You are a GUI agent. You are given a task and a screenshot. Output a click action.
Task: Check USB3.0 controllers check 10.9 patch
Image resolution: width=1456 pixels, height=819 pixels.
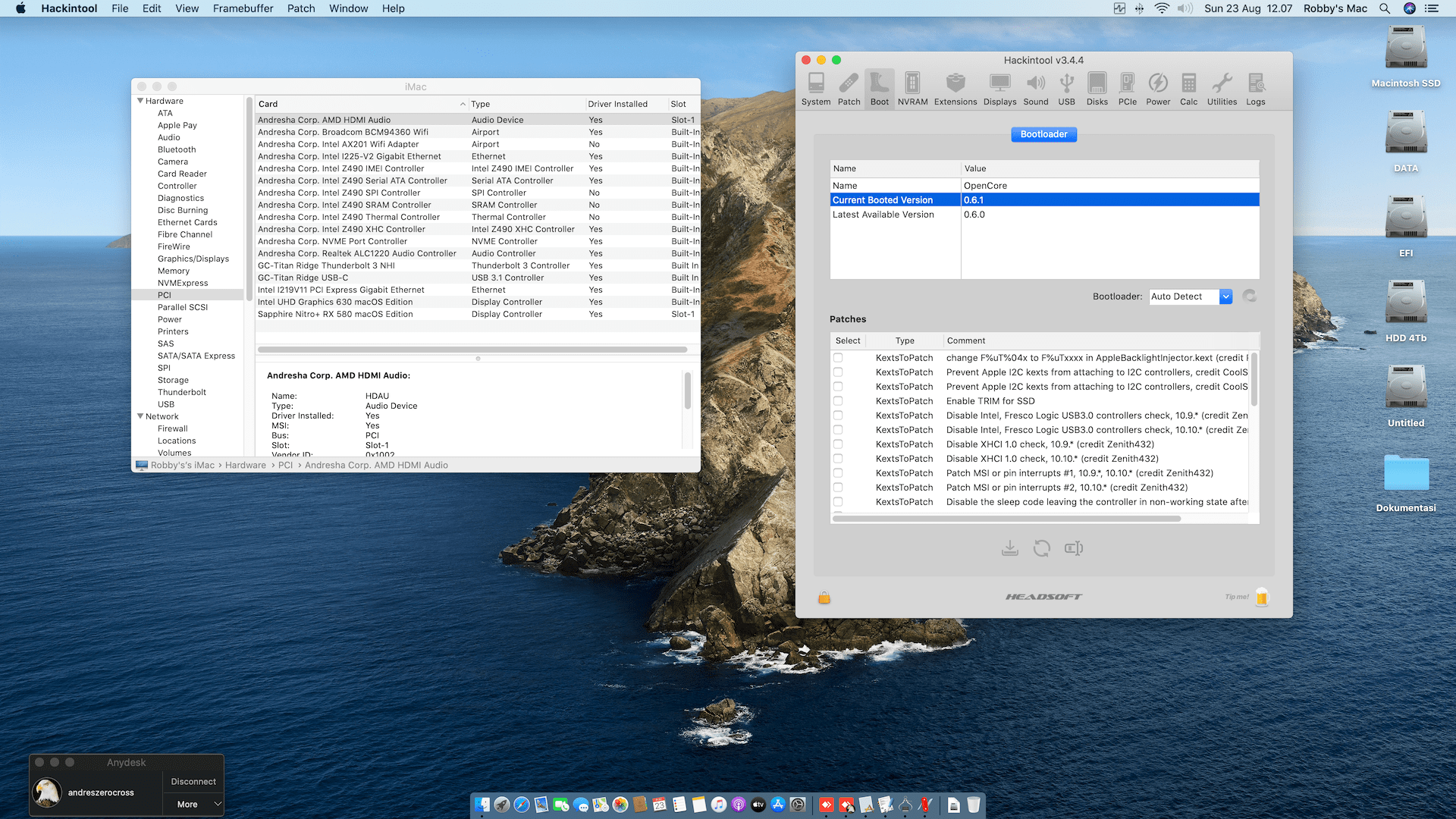[x=838, y=416]
